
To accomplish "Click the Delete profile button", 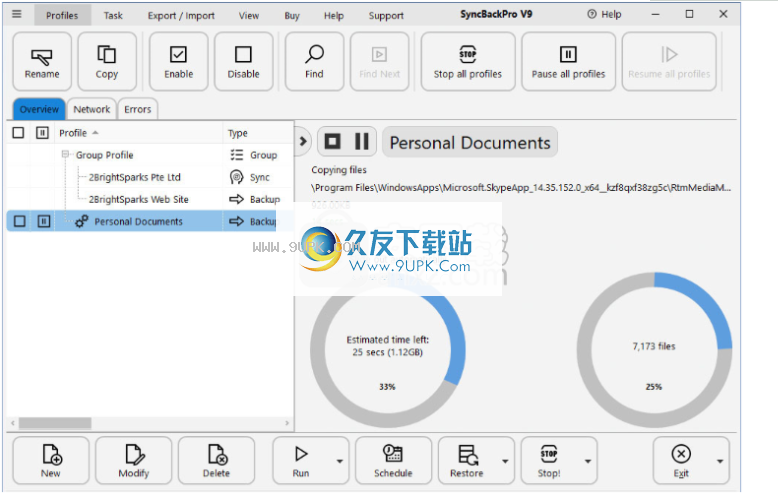I will (216, 460).
